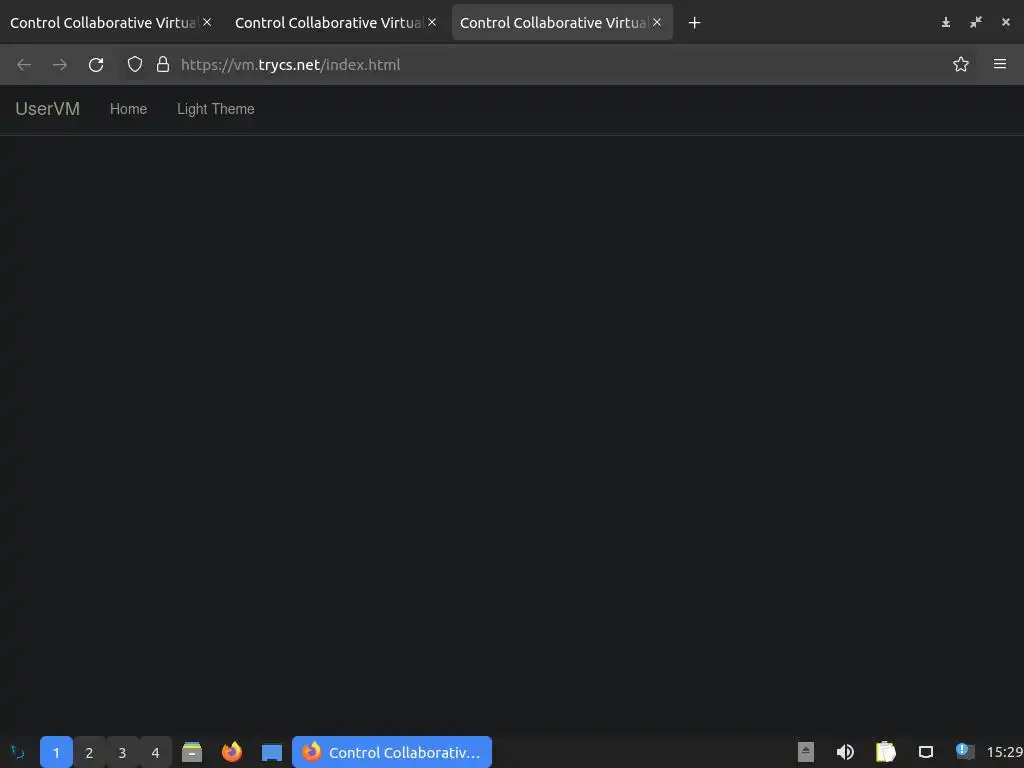Open the Home nav link
The height and width of the screenshot is (768, 1024).
(128, 109)
